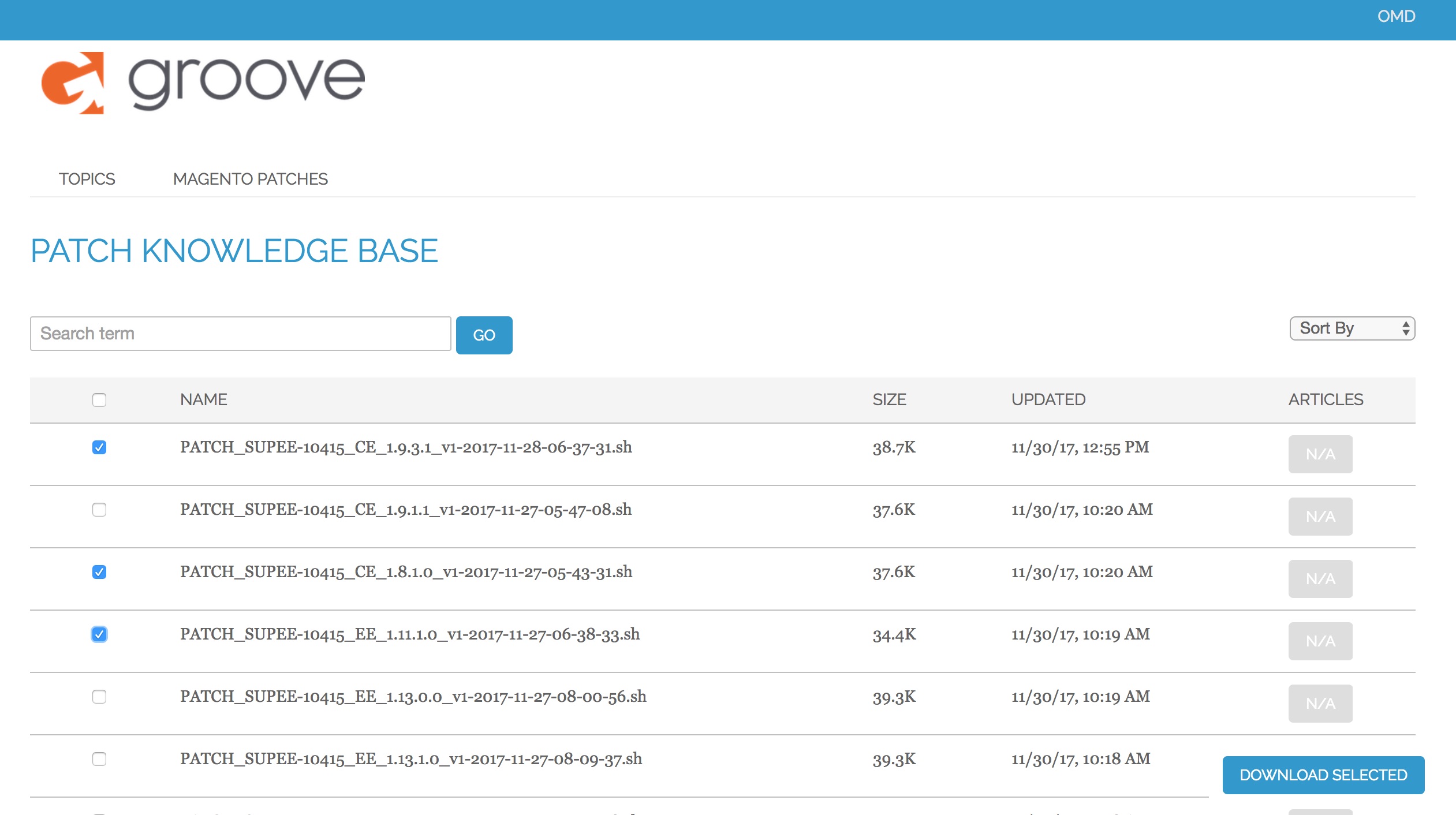
Task: Uncheck the CE_1.8.1.0 patch checkbox
Action: coord(99,572)
